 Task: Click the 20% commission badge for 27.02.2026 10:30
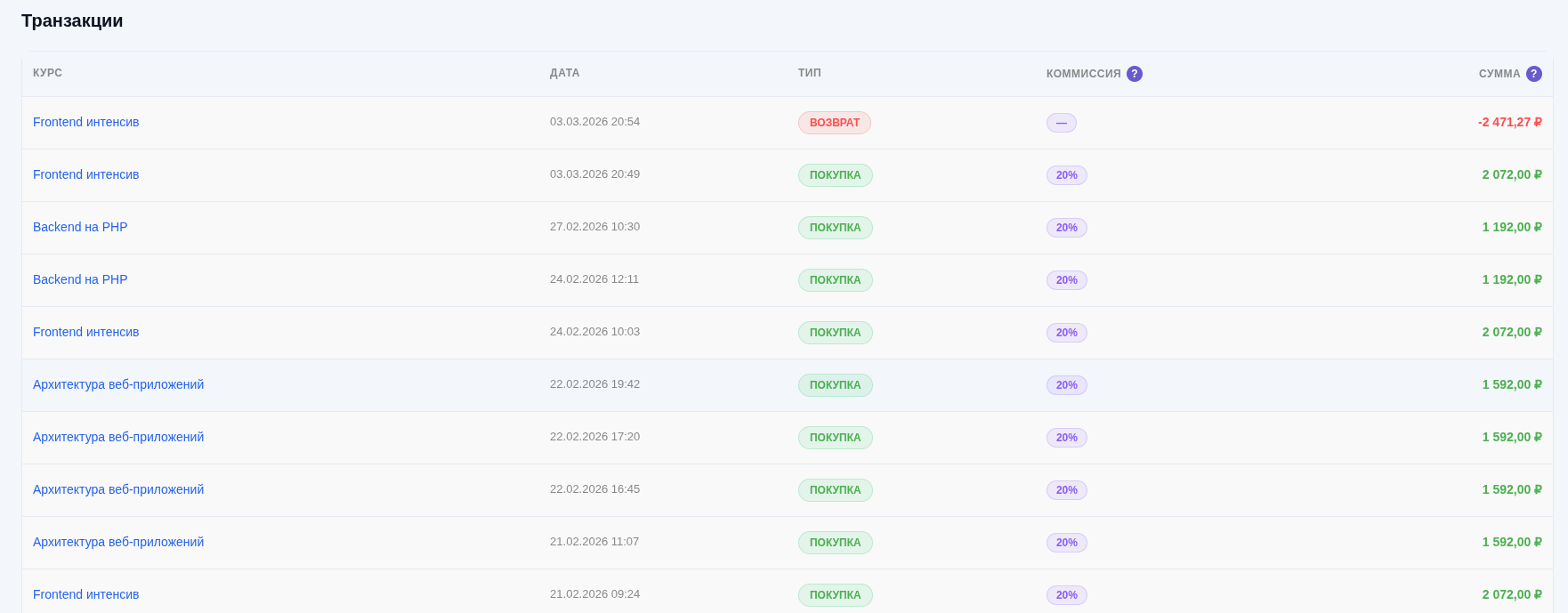[1067, 228]
